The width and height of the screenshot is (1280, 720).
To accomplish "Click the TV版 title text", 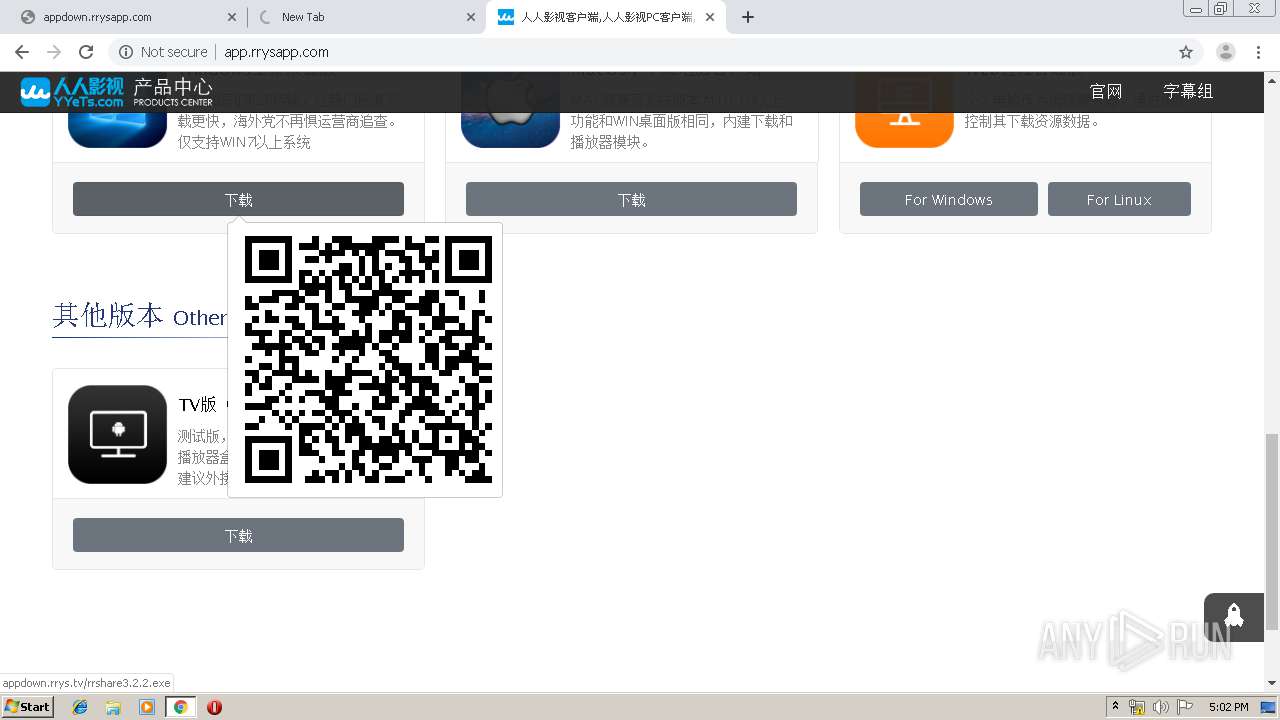I will 197,404.
